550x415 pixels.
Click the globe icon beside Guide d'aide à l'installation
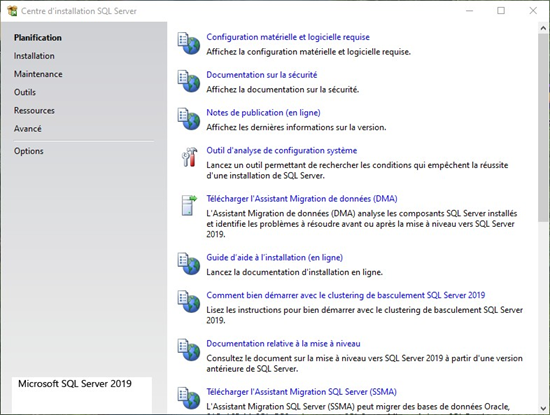click(x=189, y=264)
